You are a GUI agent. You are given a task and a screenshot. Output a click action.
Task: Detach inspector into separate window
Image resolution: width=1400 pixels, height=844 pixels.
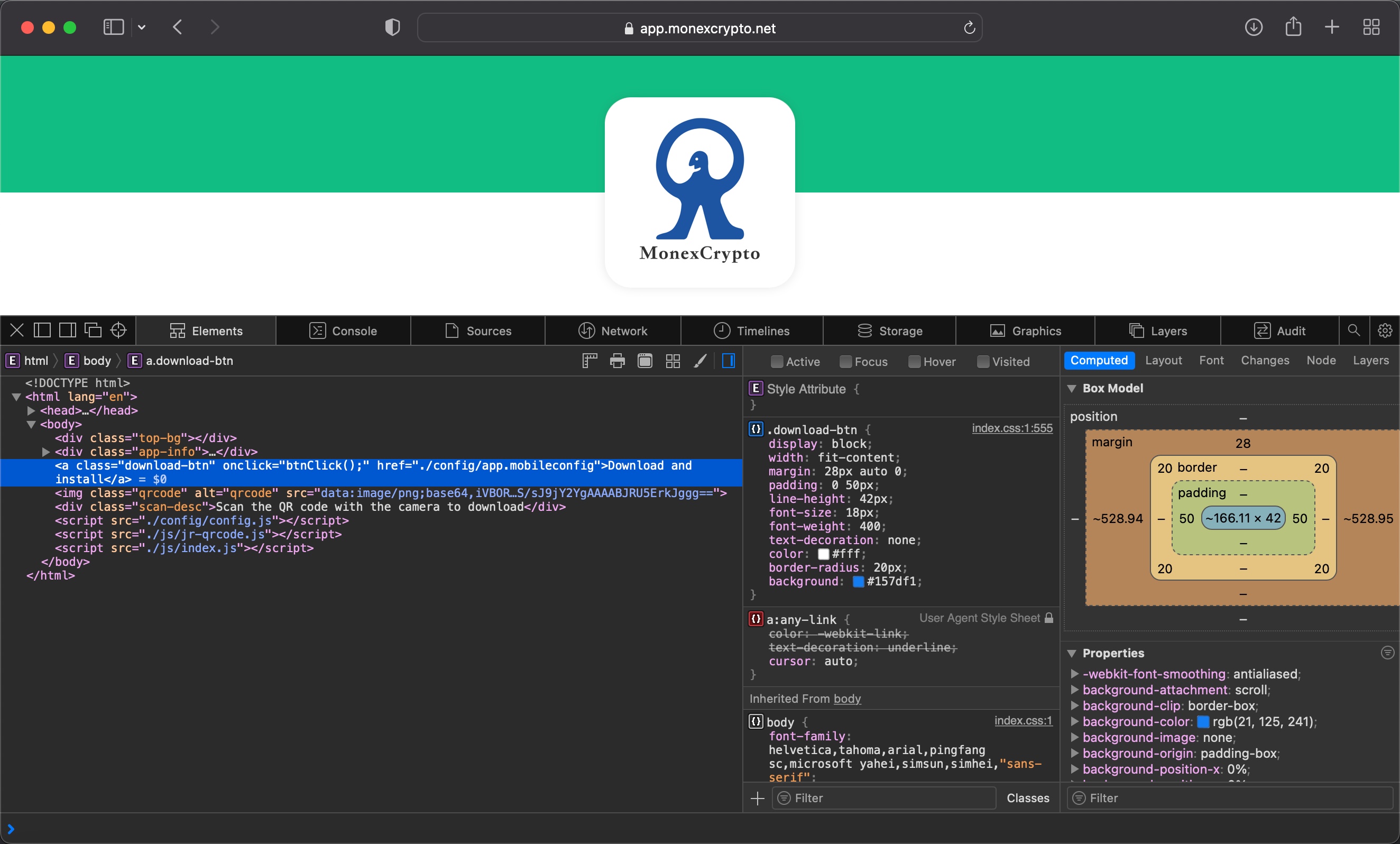(x=93, y=330)
